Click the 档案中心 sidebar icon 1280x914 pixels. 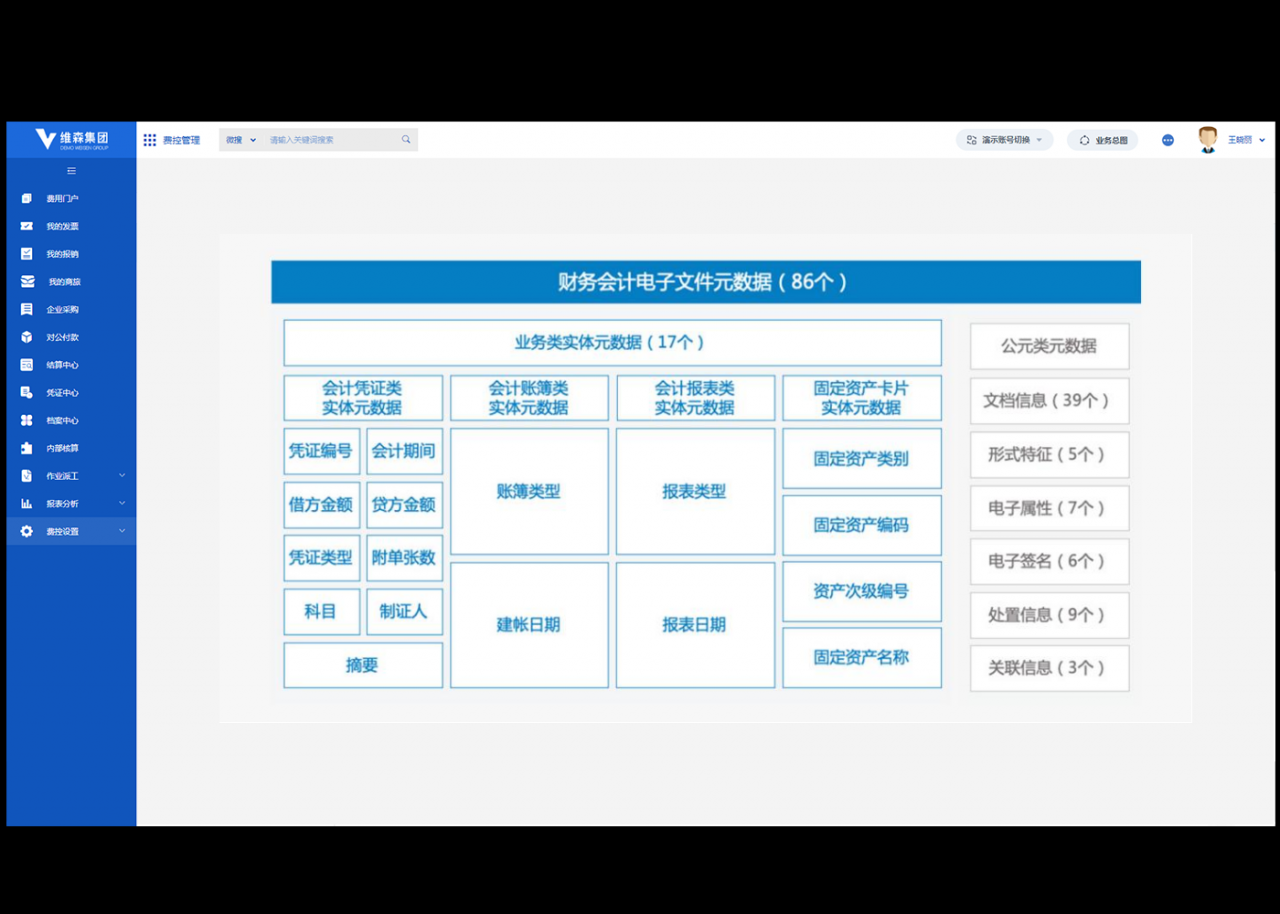(27, 420)
